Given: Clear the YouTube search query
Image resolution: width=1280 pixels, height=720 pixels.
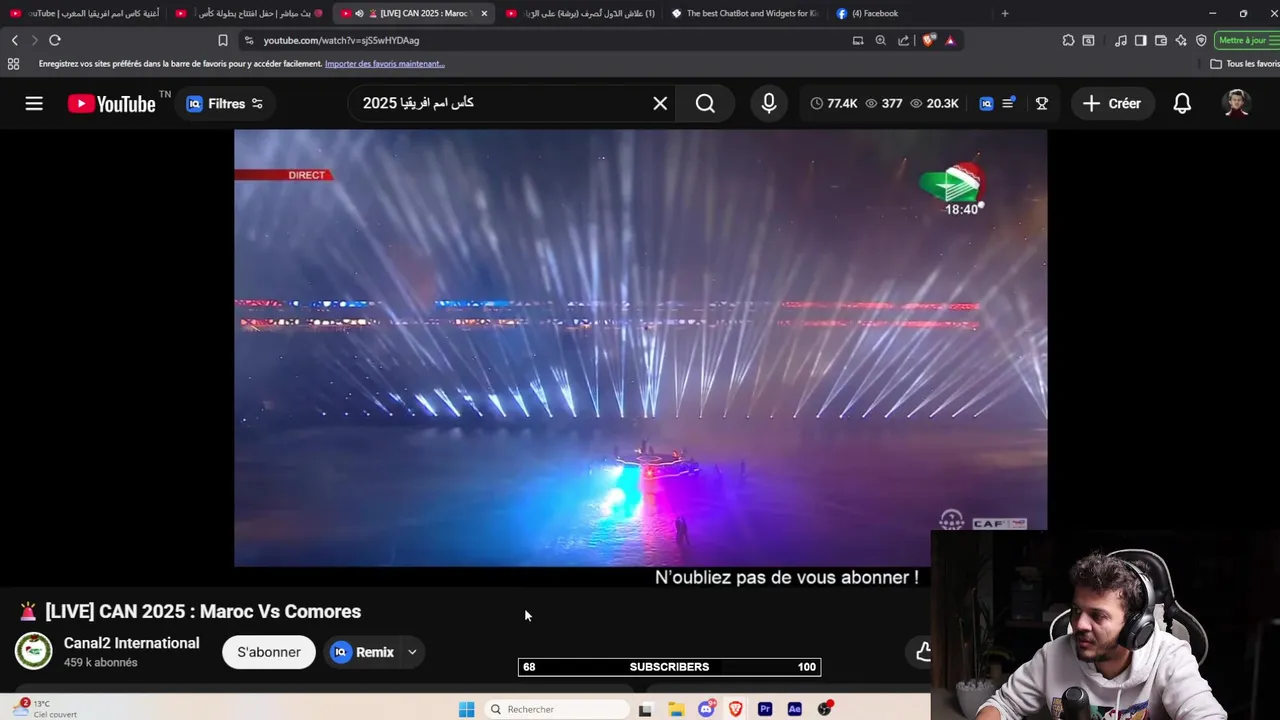Looking at the screenshot, I should point(660,104).
